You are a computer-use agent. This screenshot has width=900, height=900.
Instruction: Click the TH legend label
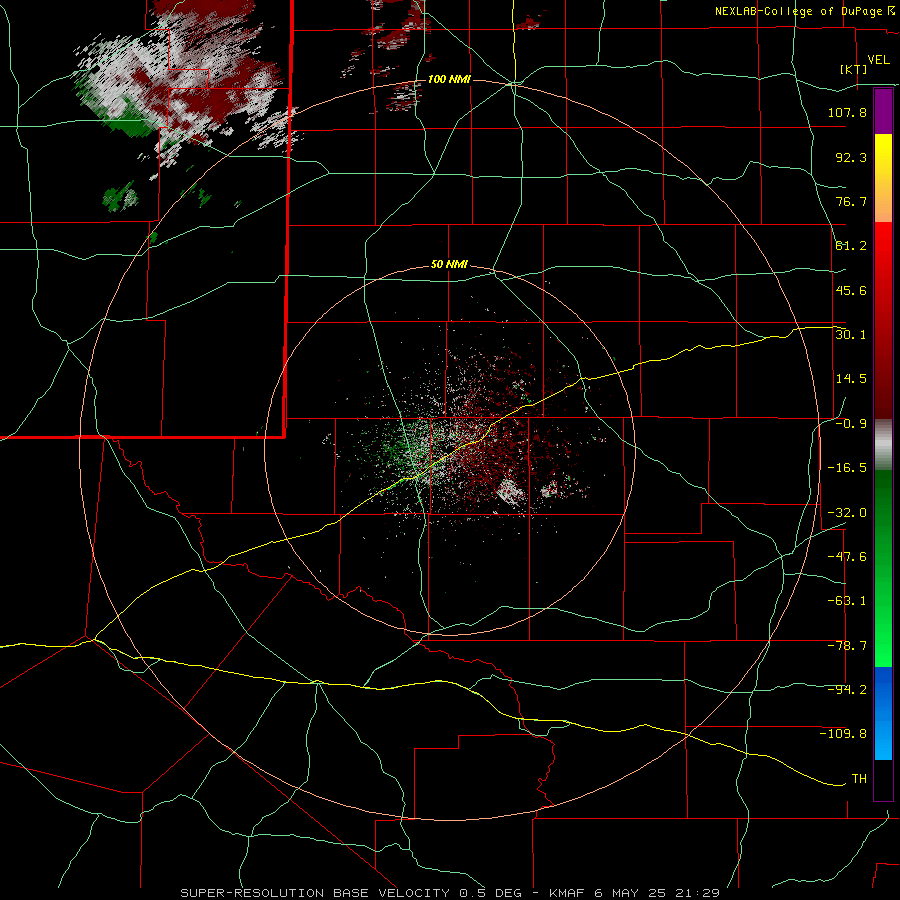[859, 779]
